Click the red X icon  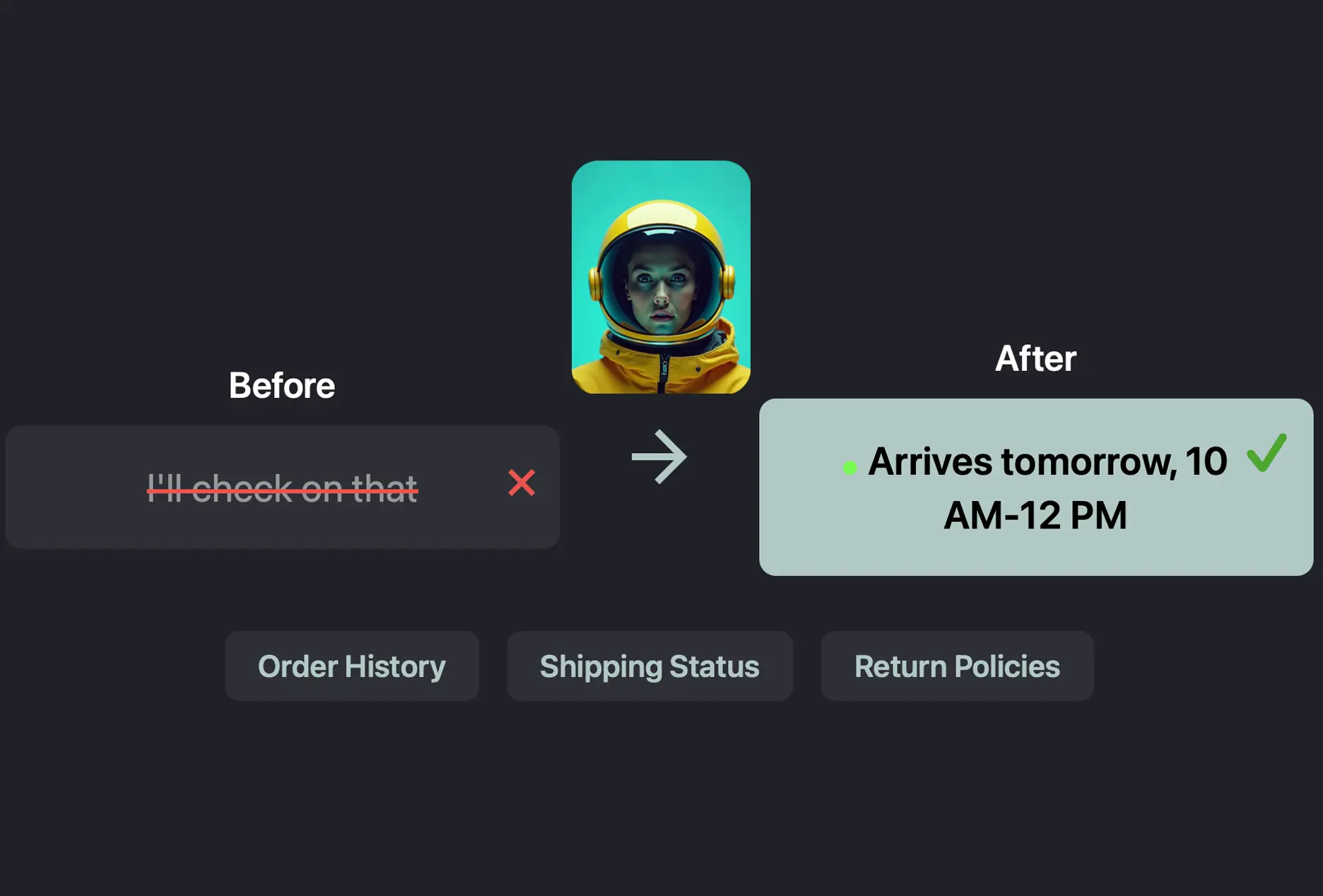tap(522, 483)
